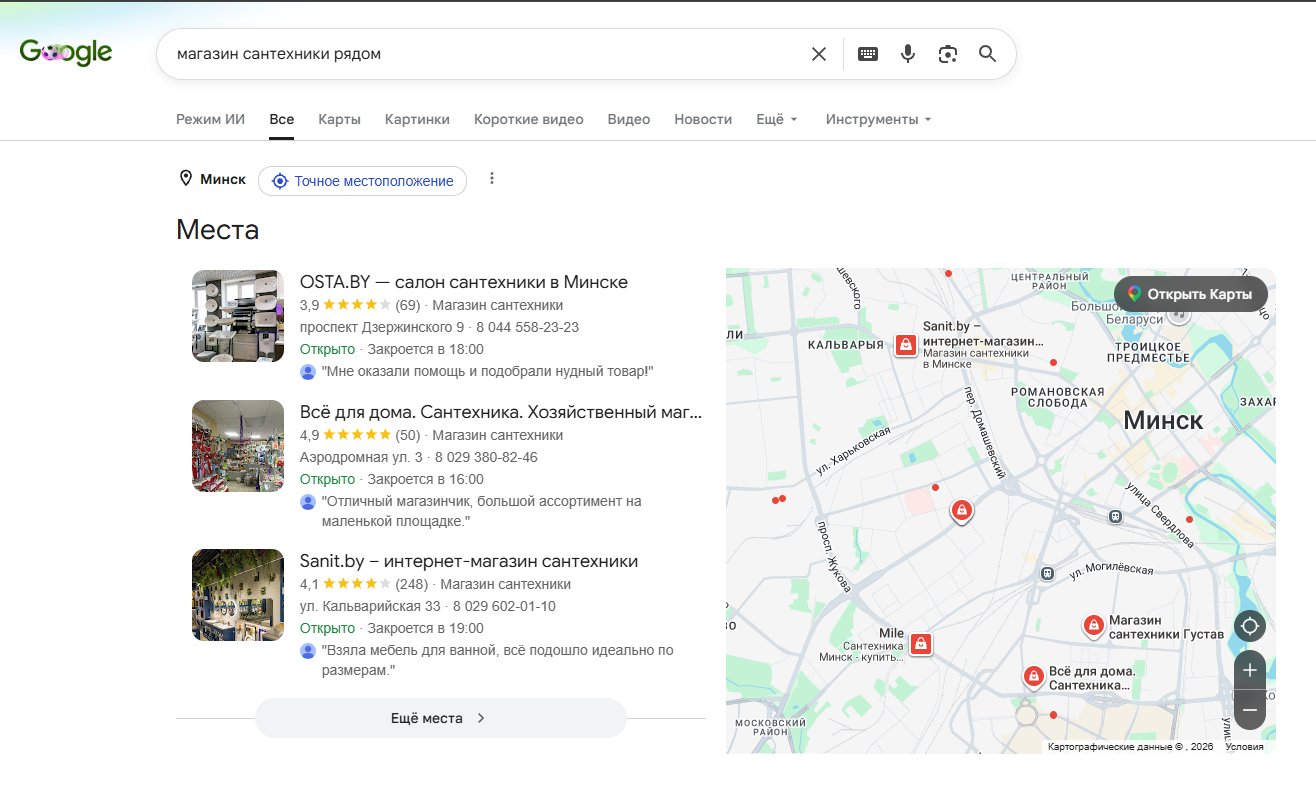Click 'Закроется в 19:00' hours text
Image resolution: width=1316 pixels, height=786 pixels.
coord(425,628)
